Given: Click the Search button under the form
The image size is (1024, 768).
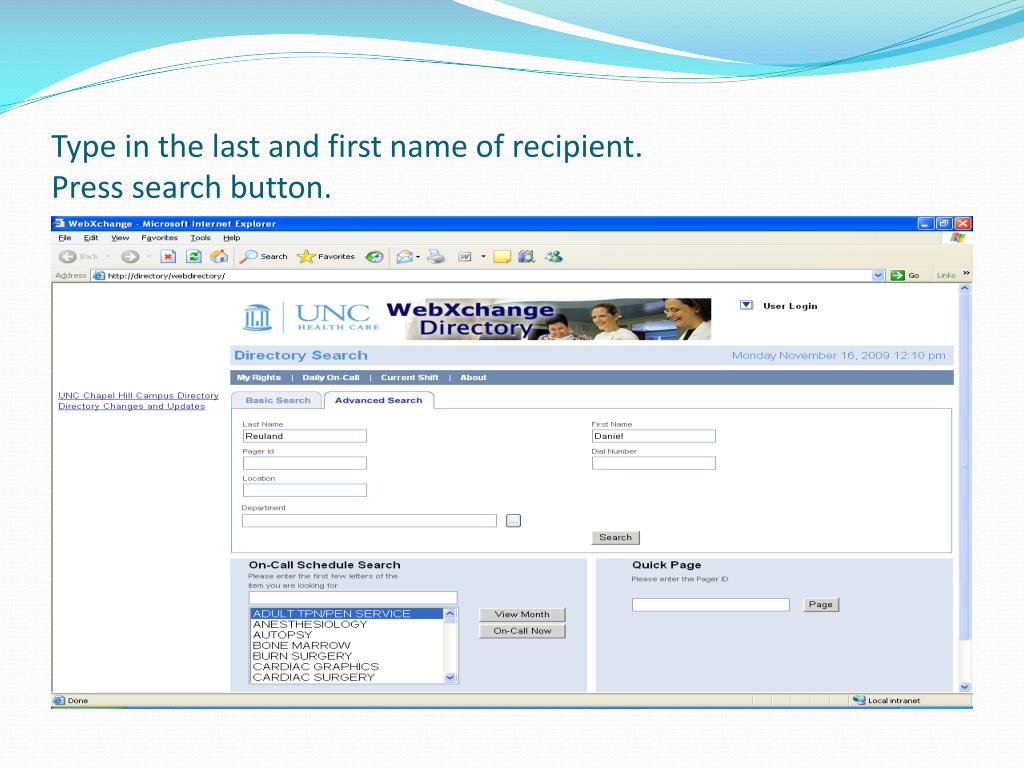Looking at the screenshot, I should (x=615, y=537).
